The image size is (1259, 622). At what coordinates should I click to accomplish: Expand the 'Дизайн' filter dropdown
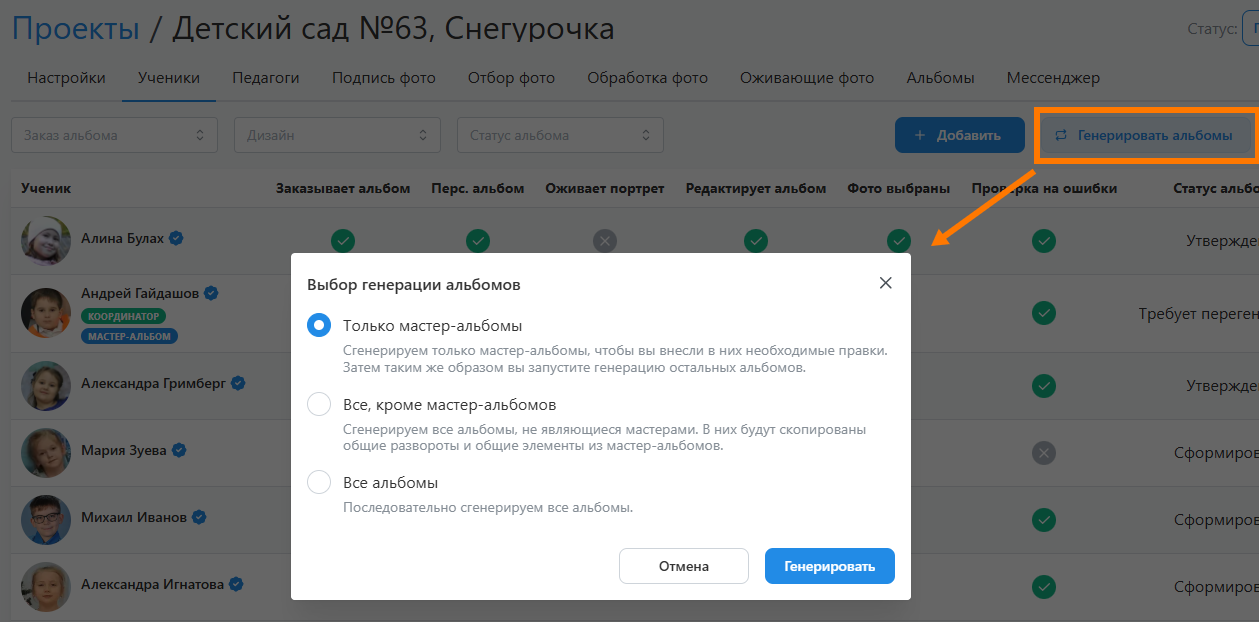click(x=337, y=135)
